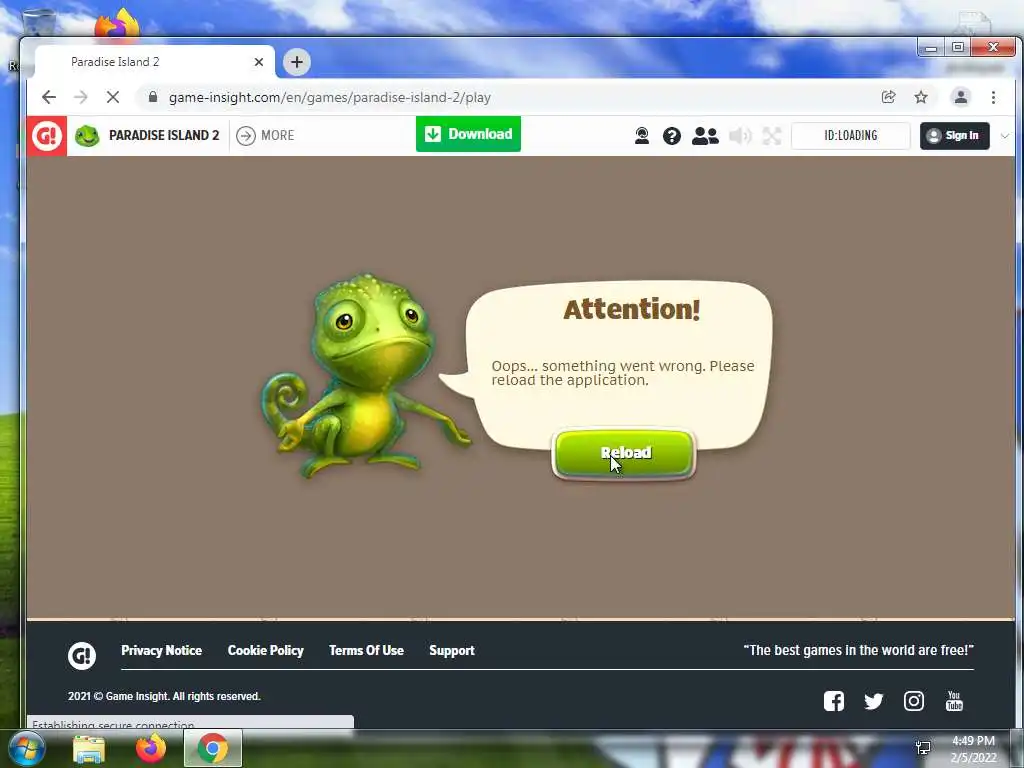Click the chameleon mascot image
The height and width of the screenshot is (768, 1024).
point(366,376)
